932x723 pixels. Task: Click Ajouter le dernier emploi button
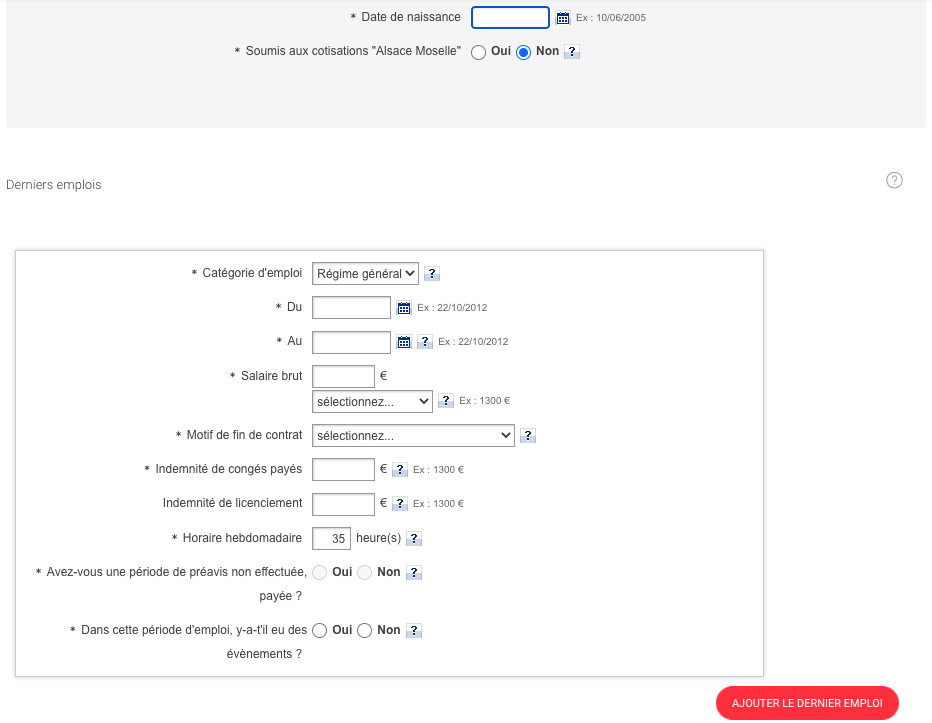coord(807,704)
